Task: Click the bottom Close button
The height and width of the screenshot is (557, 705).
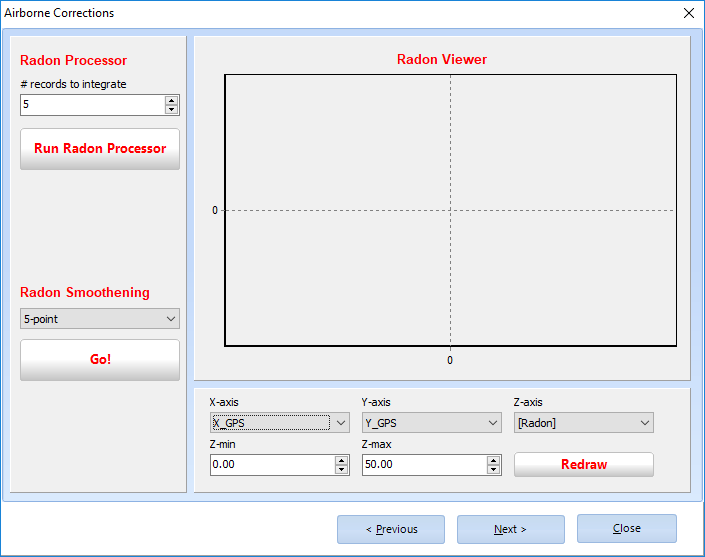Action: (x=626, y=528)
